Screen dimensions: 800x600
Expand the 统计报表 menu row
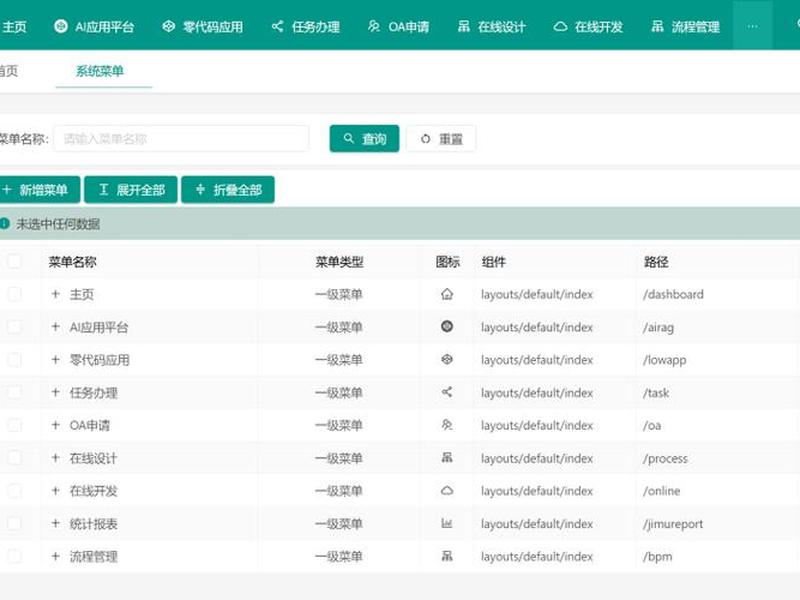tap(56, 523)
